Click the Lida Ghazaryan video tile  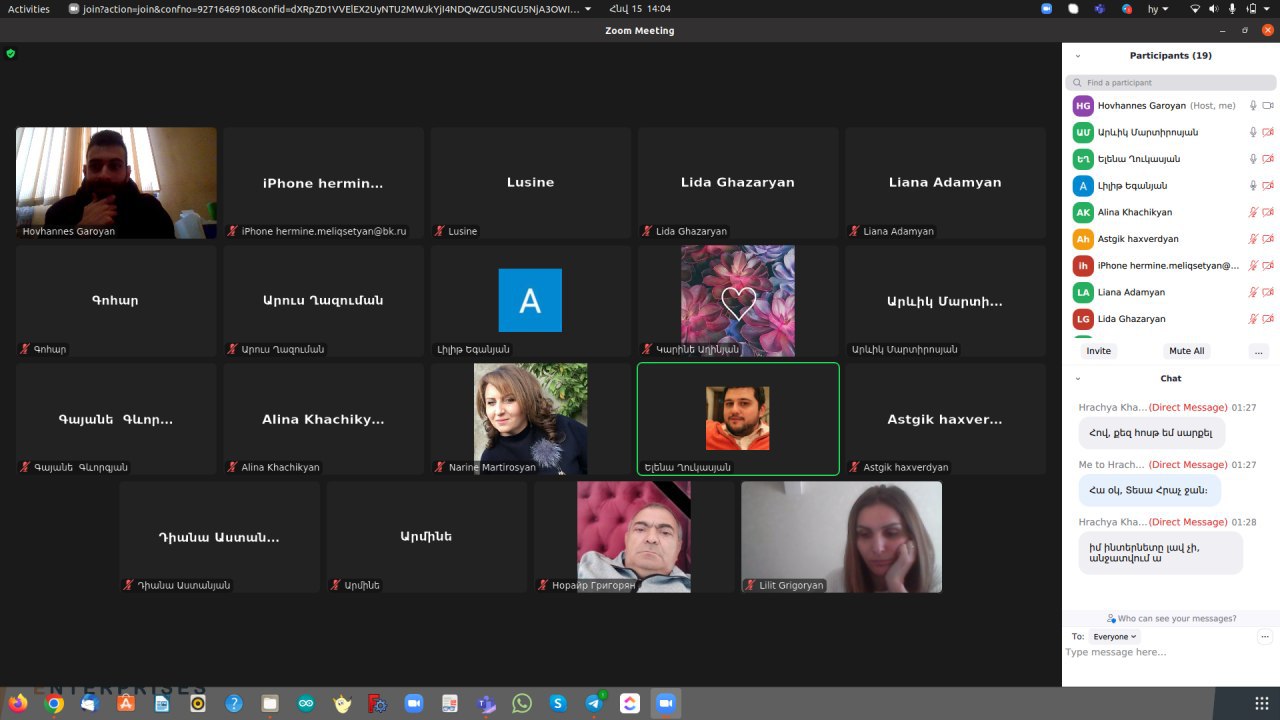738,182
